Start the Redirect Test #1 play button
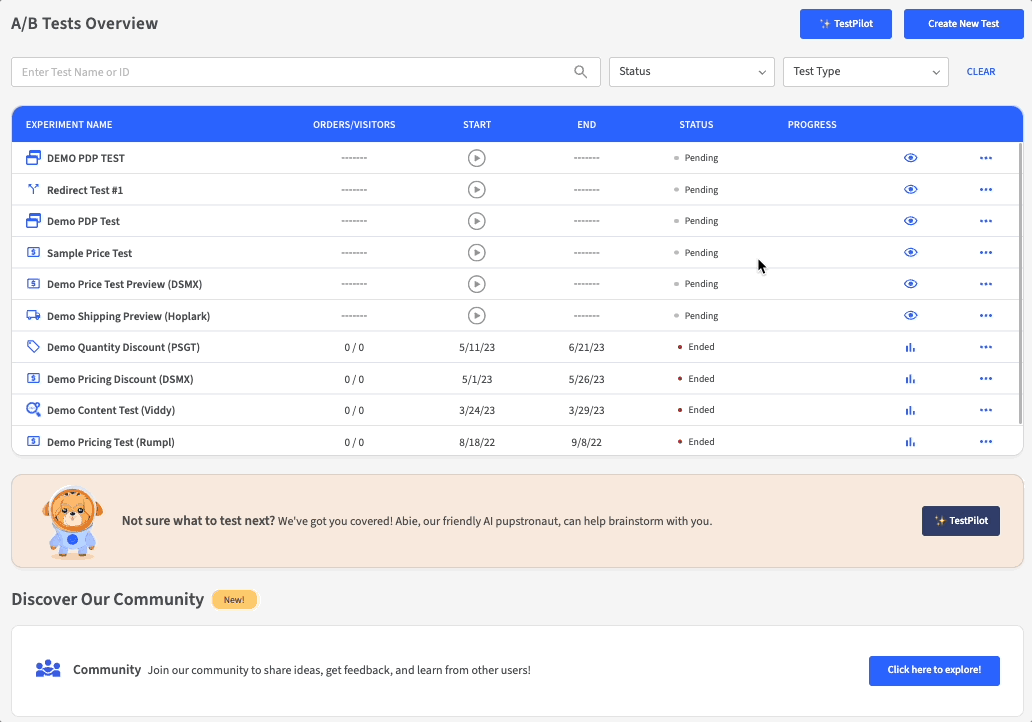The height and width of the screenshot is (722, 1032). 477,190
